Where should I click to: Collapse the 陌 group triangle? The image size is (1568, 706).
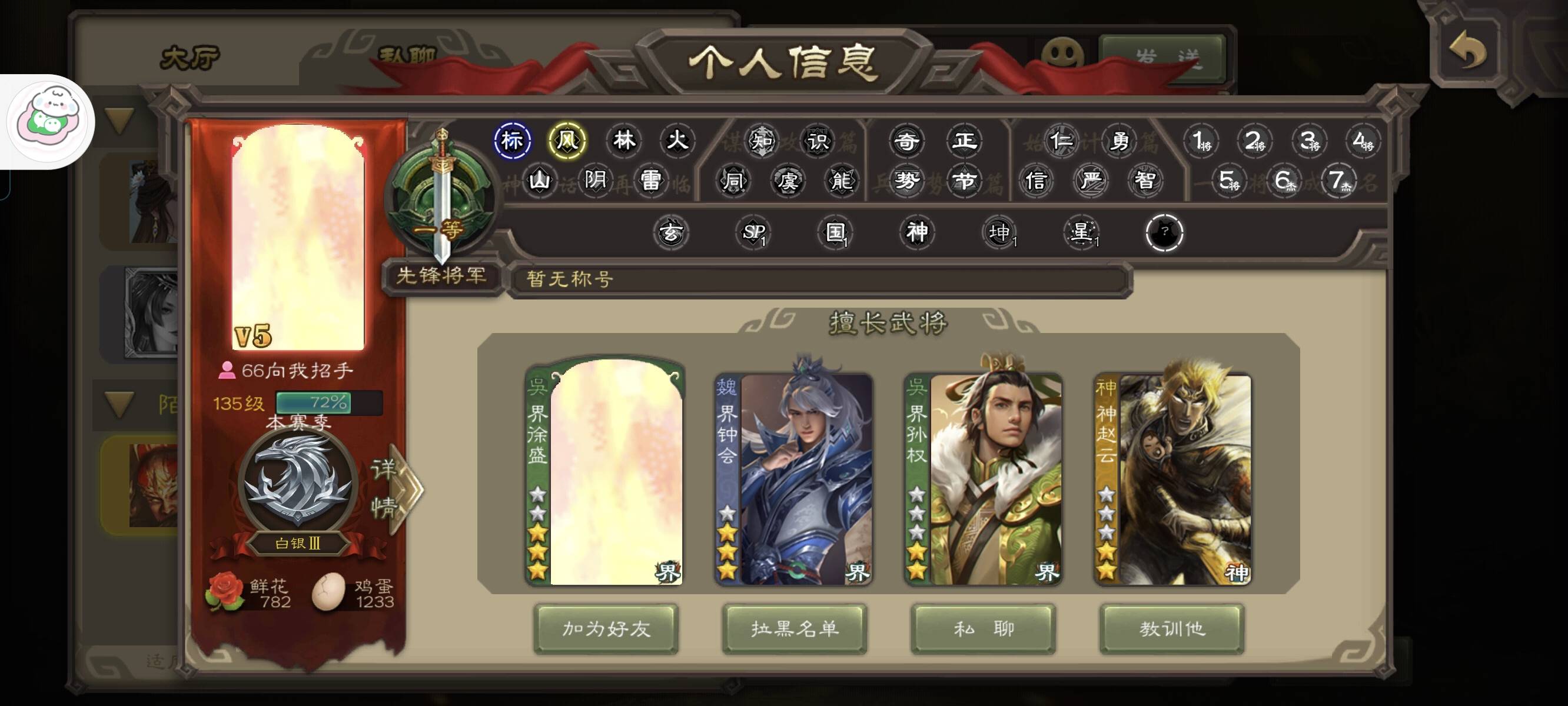[x=119, y=404]
